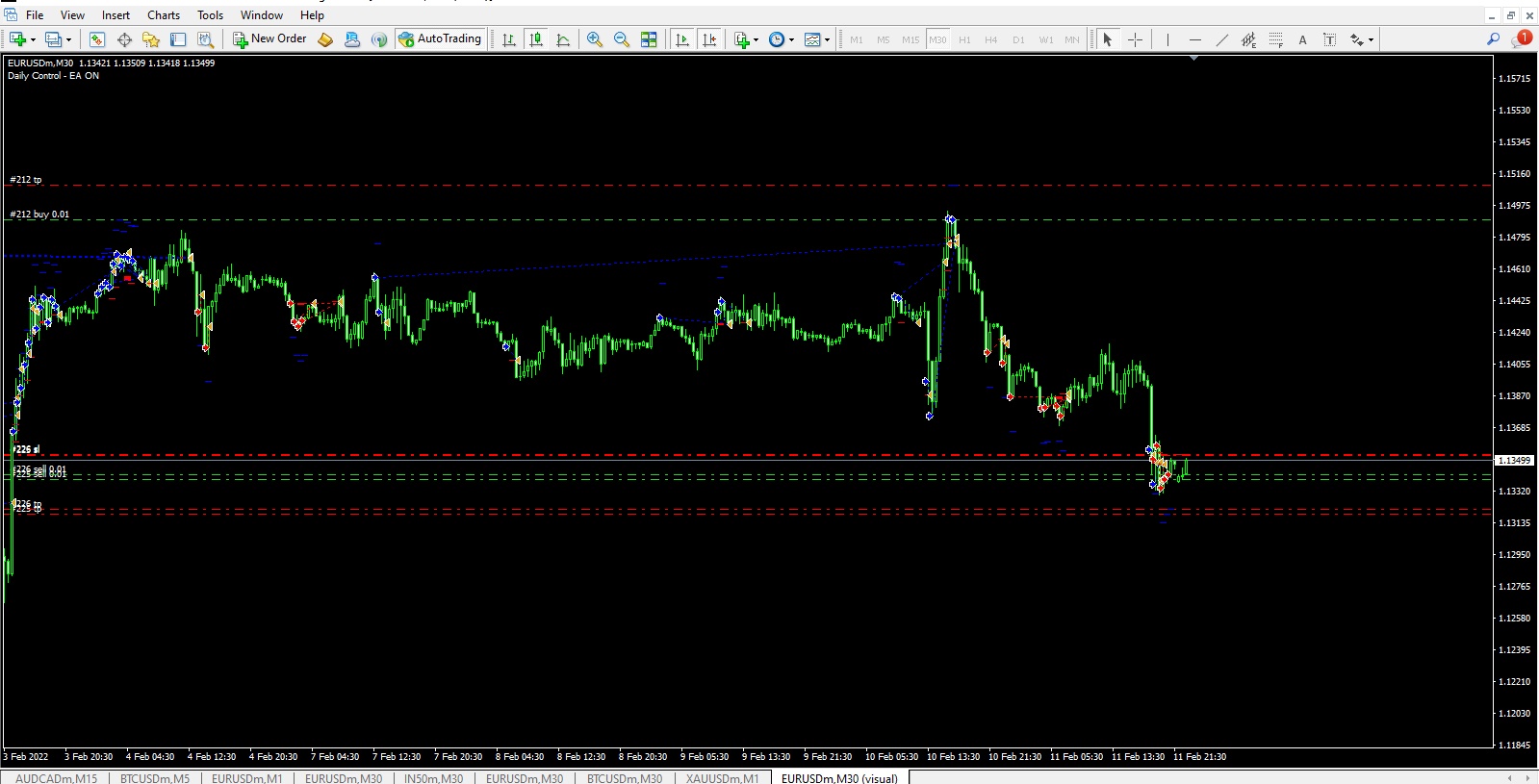
Task: Switch to bar chart type
Action: click(x=509, y=39)
